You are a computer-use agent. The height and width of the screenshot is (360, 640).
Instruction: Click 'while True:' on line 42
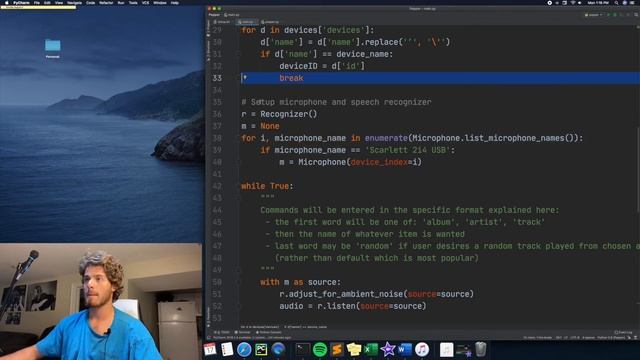click(x=267, y=186)
